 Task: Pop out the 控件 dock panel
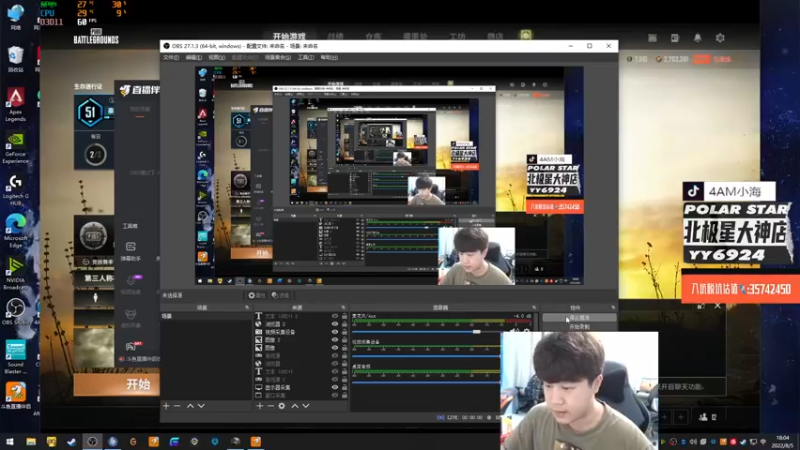(613, 308)
